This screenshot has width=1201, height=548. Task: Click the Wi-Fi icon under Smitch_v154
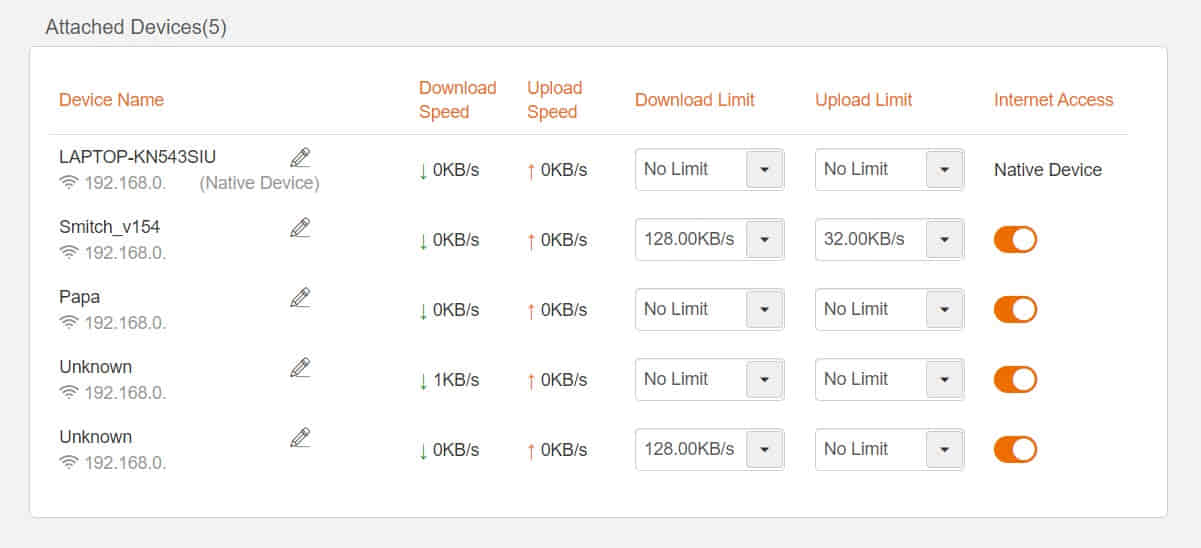tap(69, 252)
